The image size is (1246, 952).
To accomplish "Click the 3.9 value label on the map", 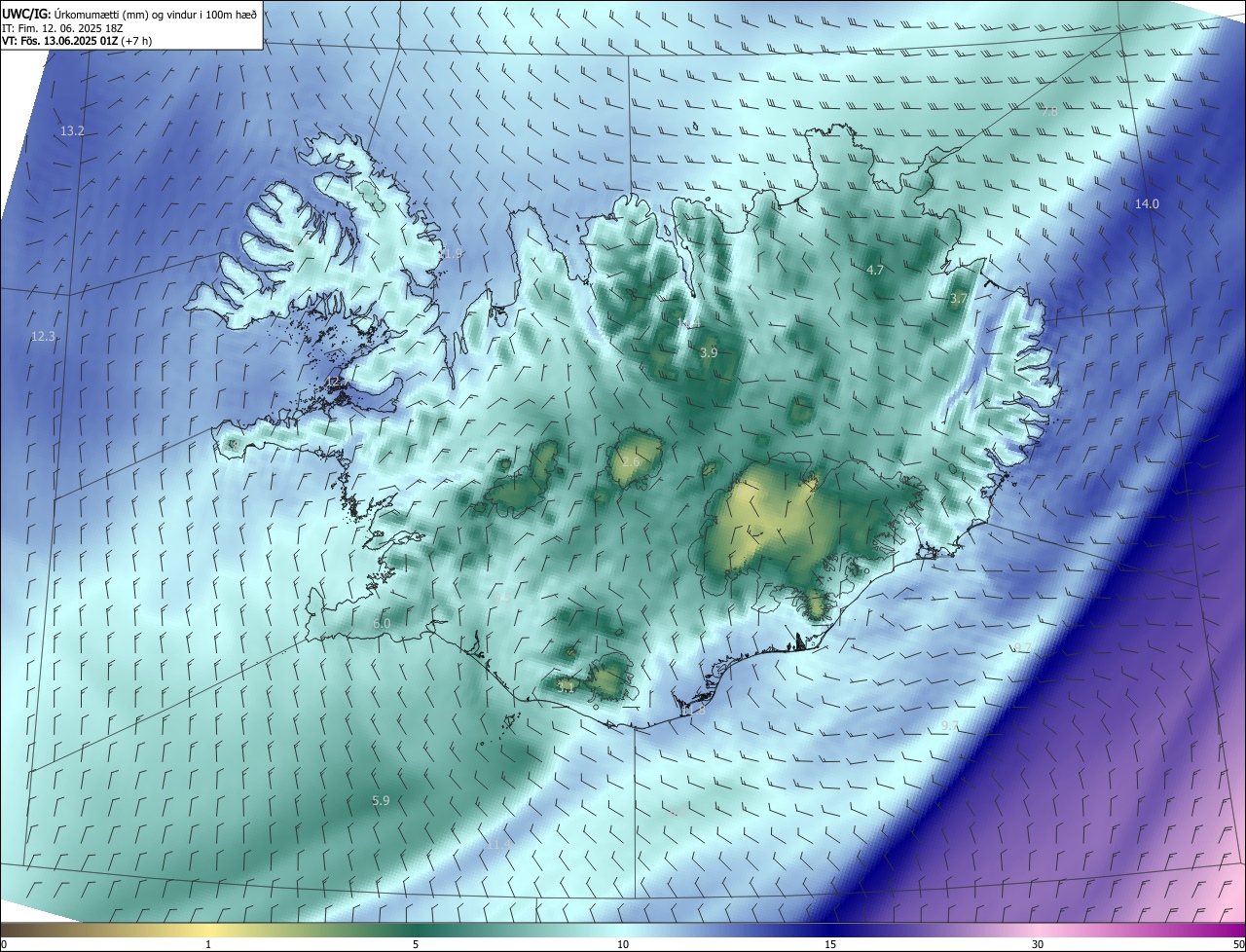I will pos(709,352).
